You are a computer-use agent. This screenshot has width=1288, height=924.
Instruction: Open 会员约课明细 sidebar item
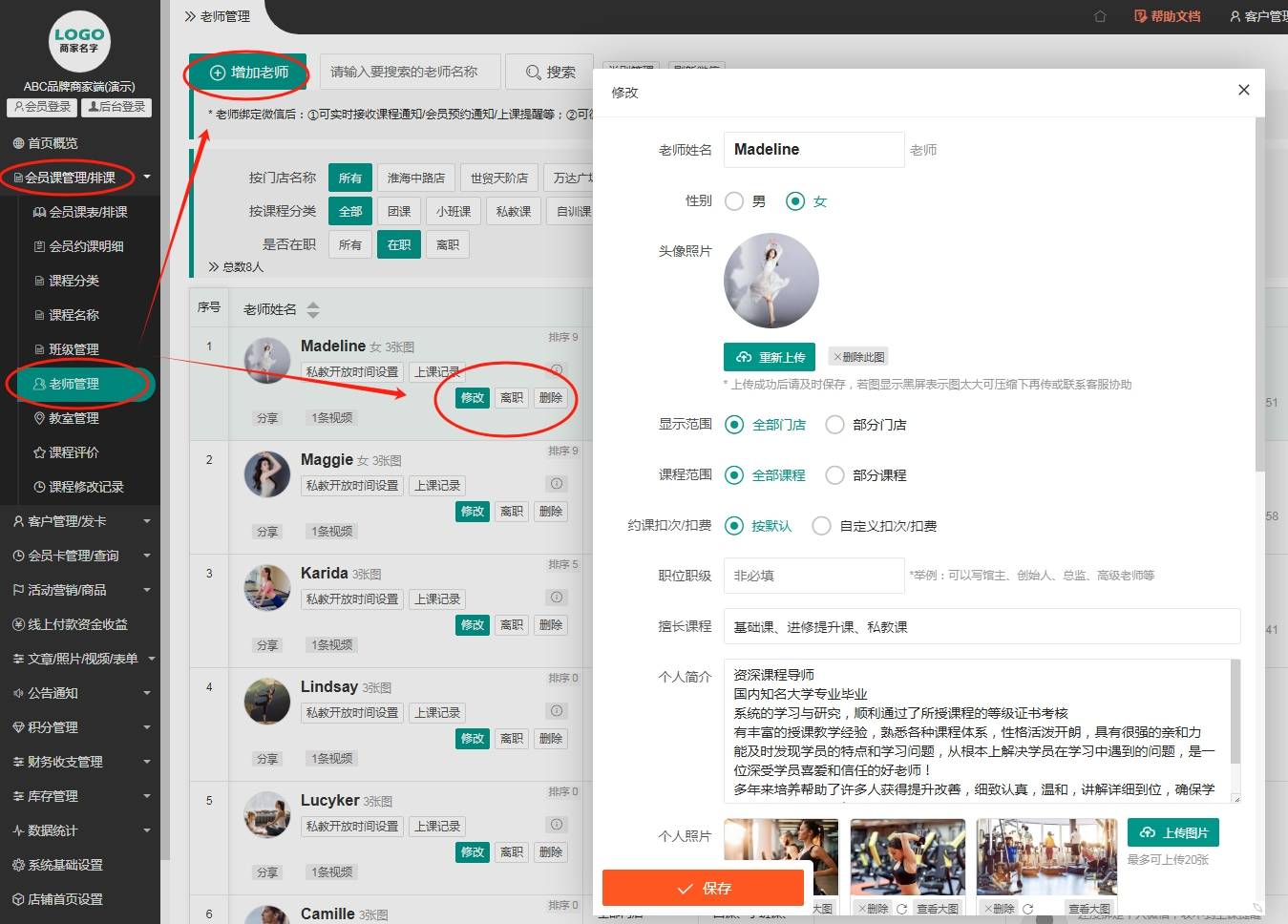78,246
